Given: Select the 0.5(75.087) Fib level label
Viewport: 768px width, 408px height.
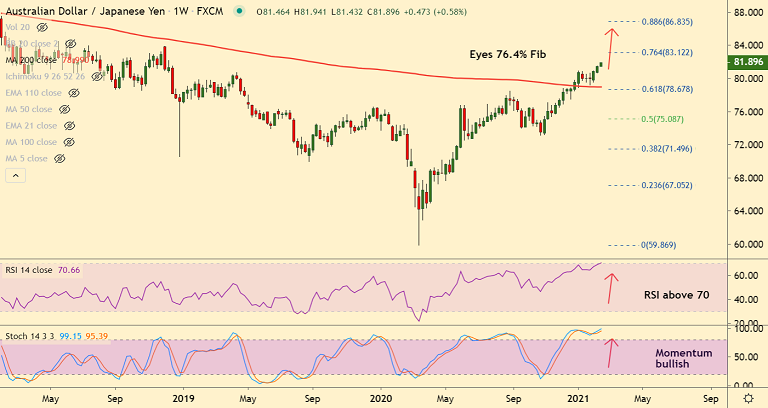Looking at the screenshot, I should tap(662, 119).
